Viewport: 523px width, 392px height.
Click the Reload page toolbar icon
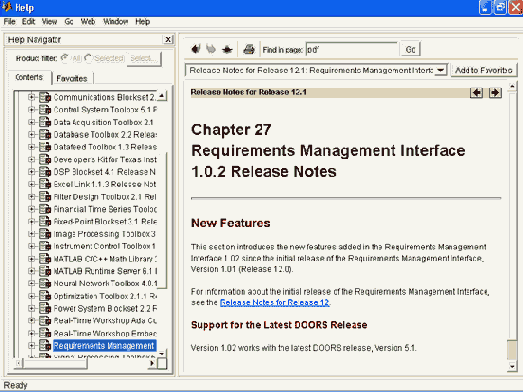pos(227,50)
